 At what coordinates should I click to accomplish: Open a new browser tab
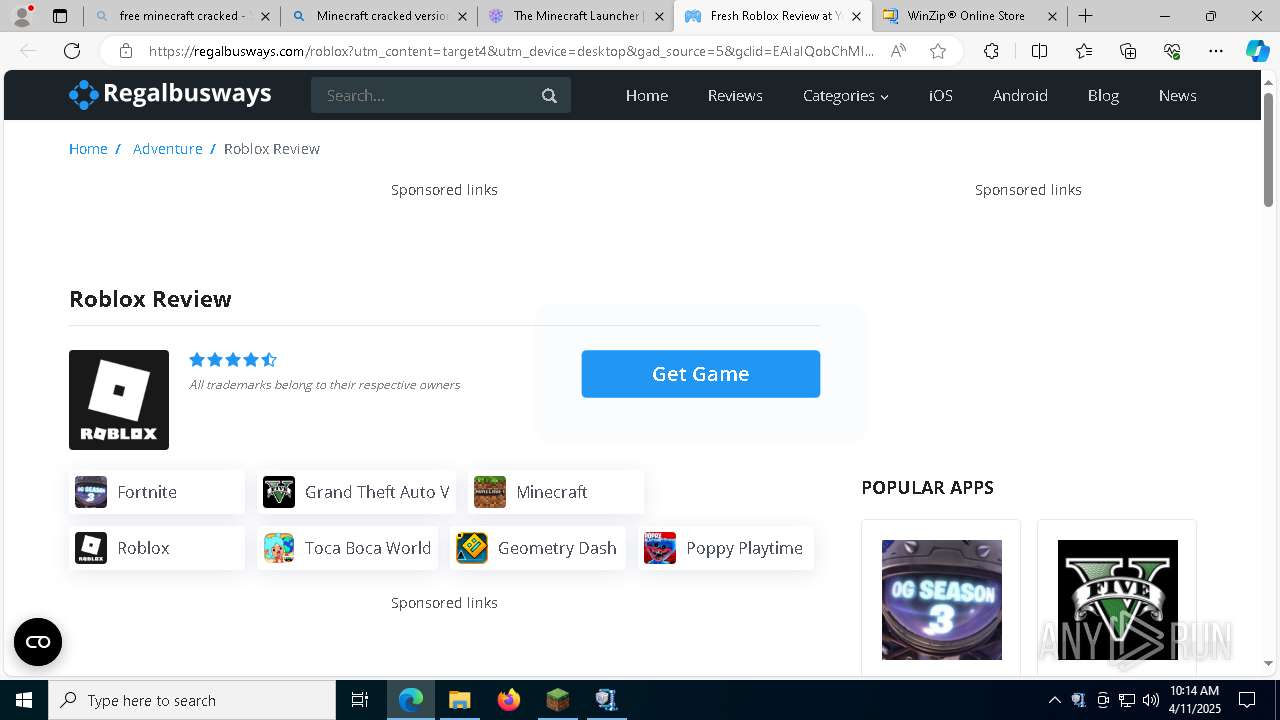(1085, 16)
